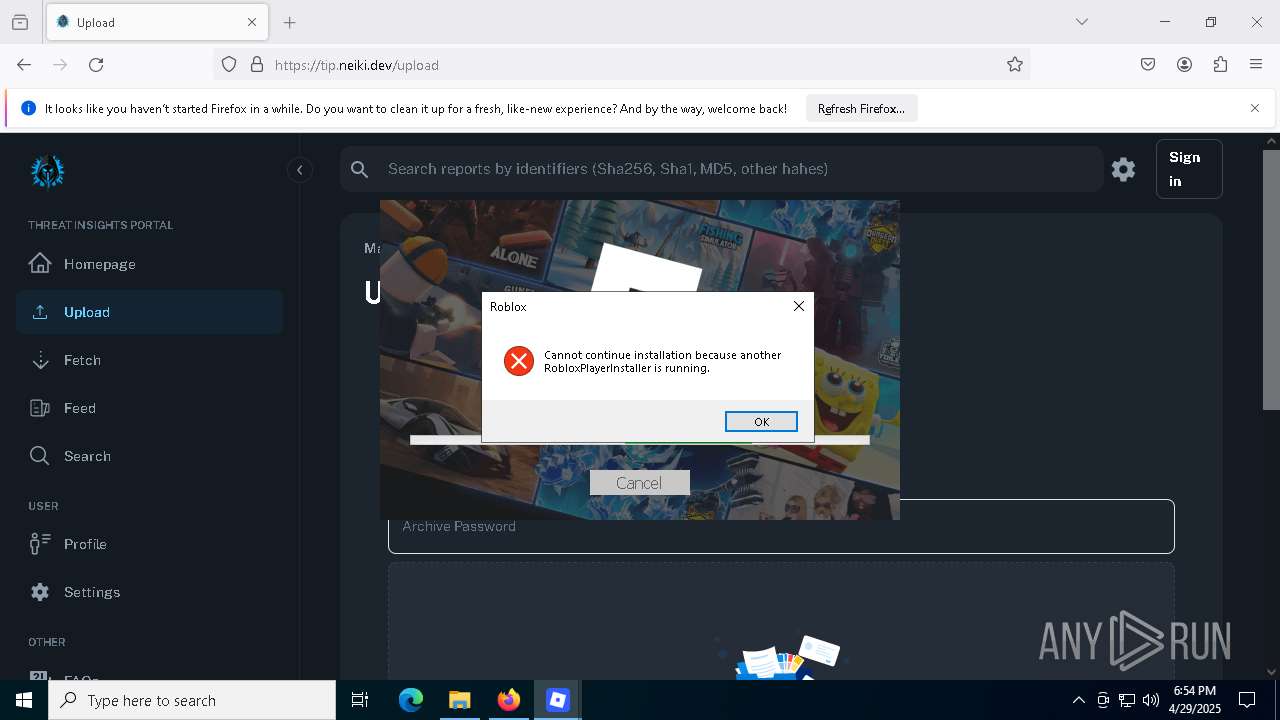Image resolution: width=1280 pixels, height=720 pixels.
Task: Switch to Roblox taskbar icon
Action: pos(558,700)
